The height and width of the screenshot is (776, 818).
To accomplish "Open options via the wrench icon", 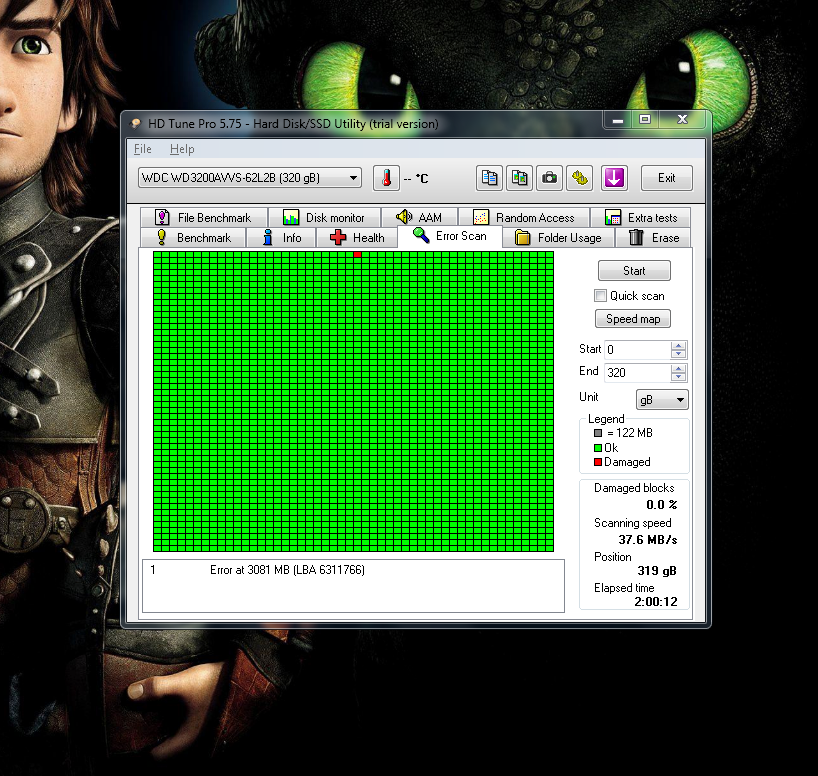I will coord(580,178).
